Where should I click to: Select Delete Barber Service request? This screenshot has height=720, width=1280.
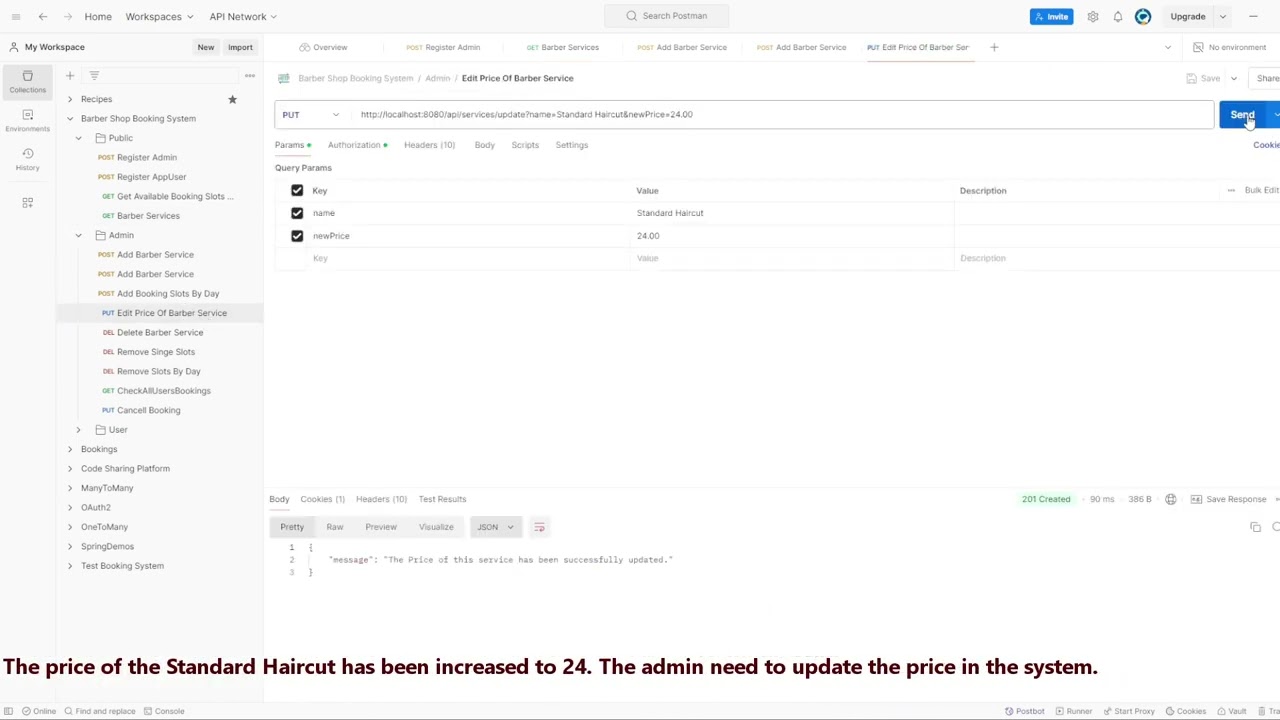(x=160, y=333)
